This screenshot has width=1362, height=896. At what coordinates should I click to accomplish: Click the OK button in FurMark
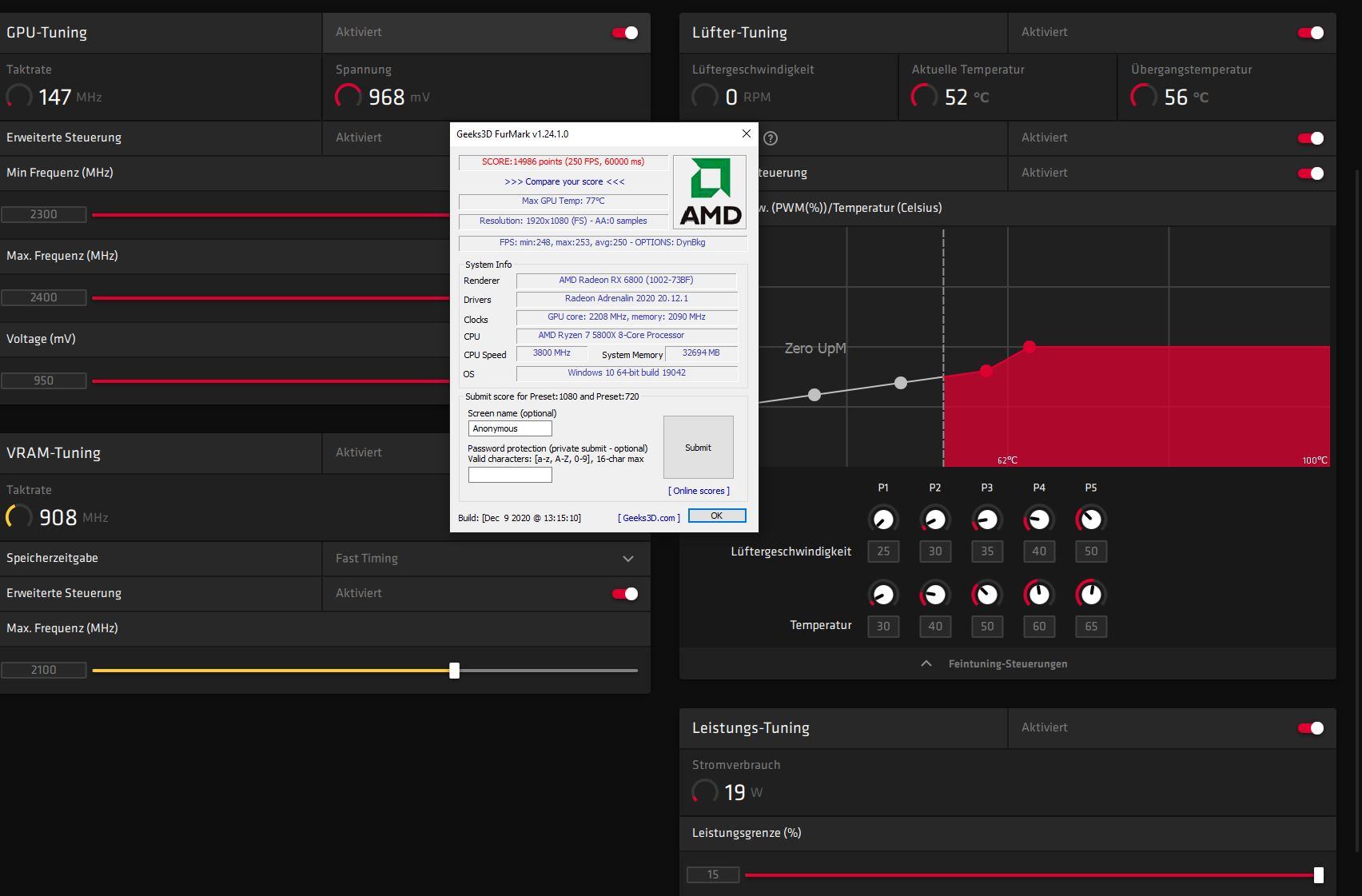tap(717, 516)
